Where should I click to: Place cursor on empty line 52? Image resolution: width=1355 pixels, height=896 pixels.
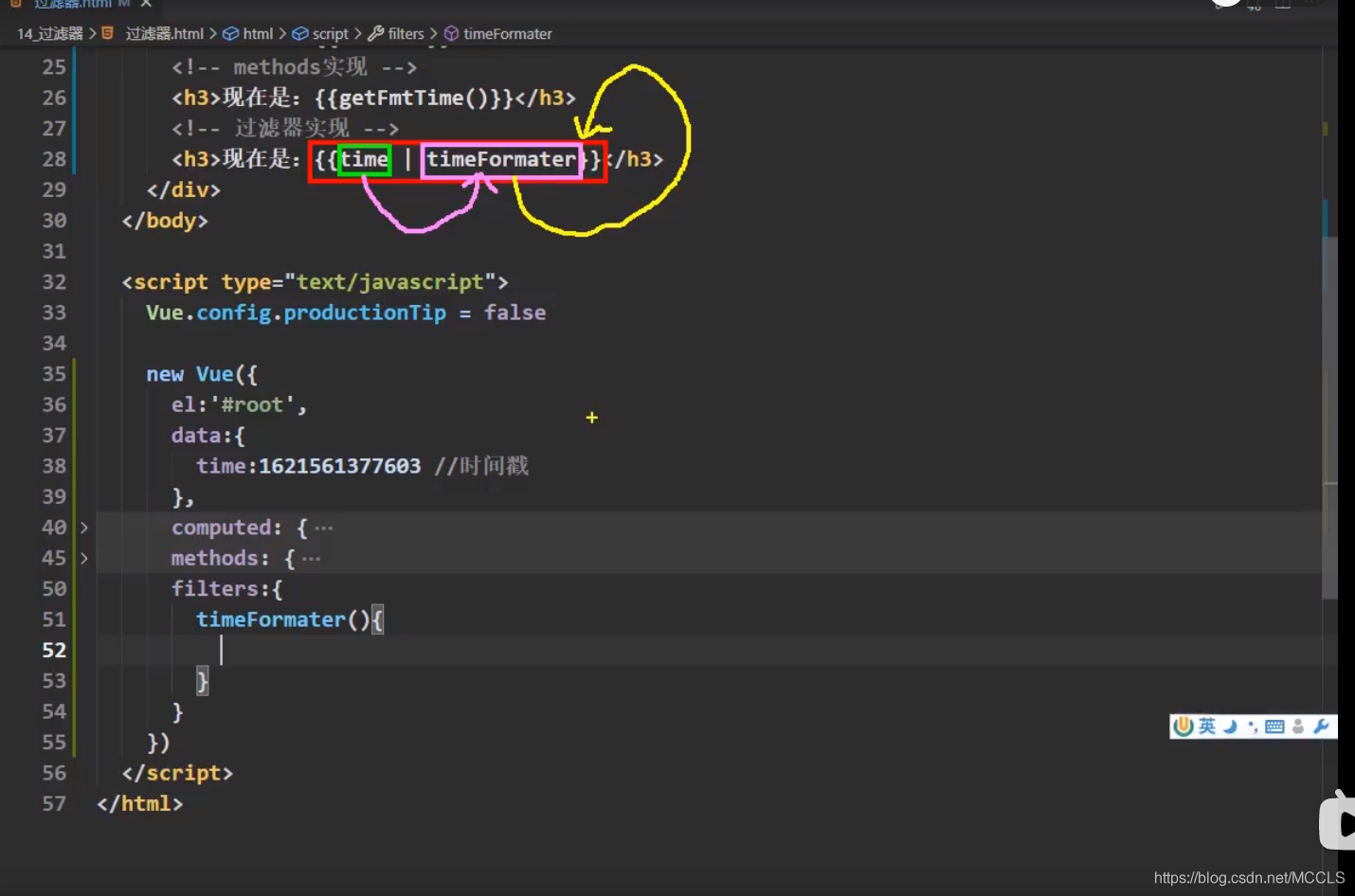click(x=709, y=650)
